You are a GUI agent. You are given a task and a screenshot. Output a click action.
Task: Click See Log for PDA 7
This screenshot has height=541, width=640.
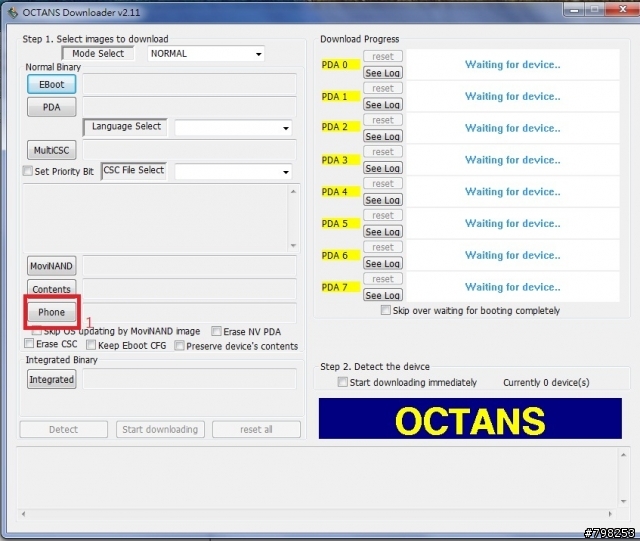coord(383,295)
